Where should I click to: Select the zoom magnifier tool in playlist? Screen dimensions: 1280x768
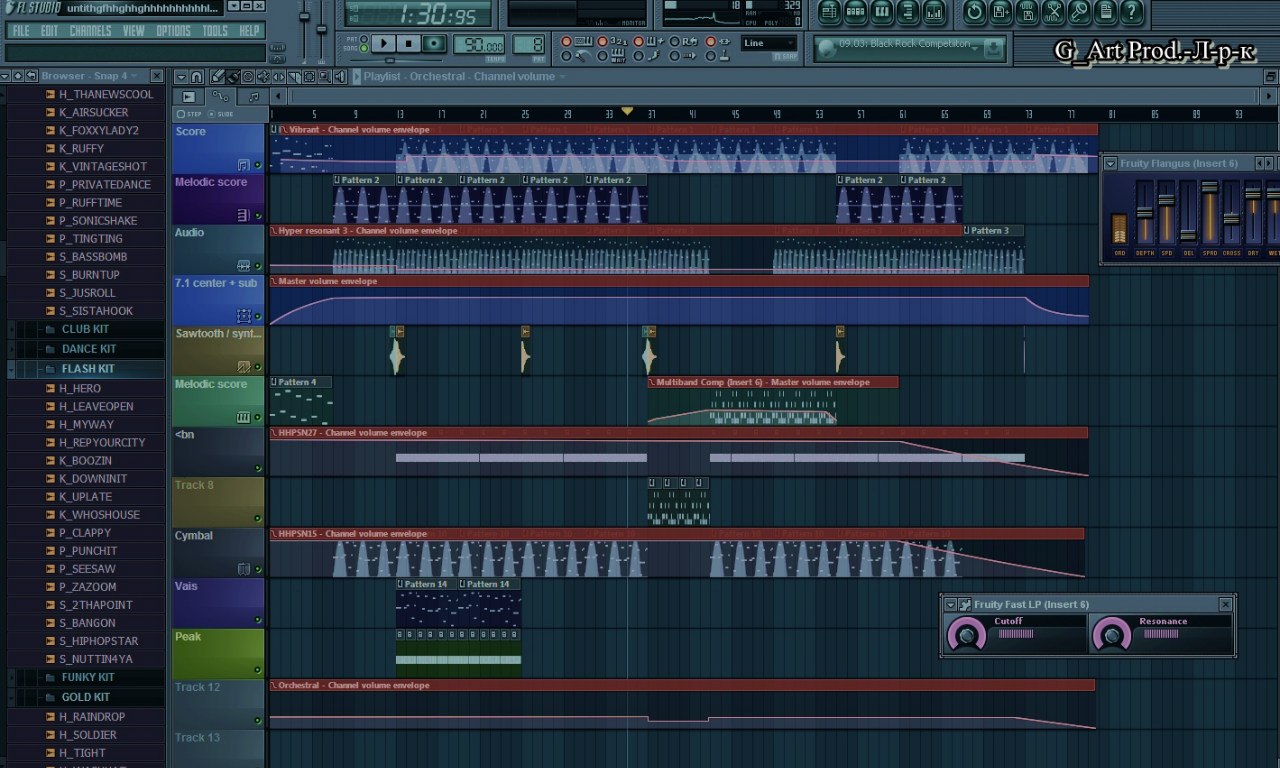(325, 77)
